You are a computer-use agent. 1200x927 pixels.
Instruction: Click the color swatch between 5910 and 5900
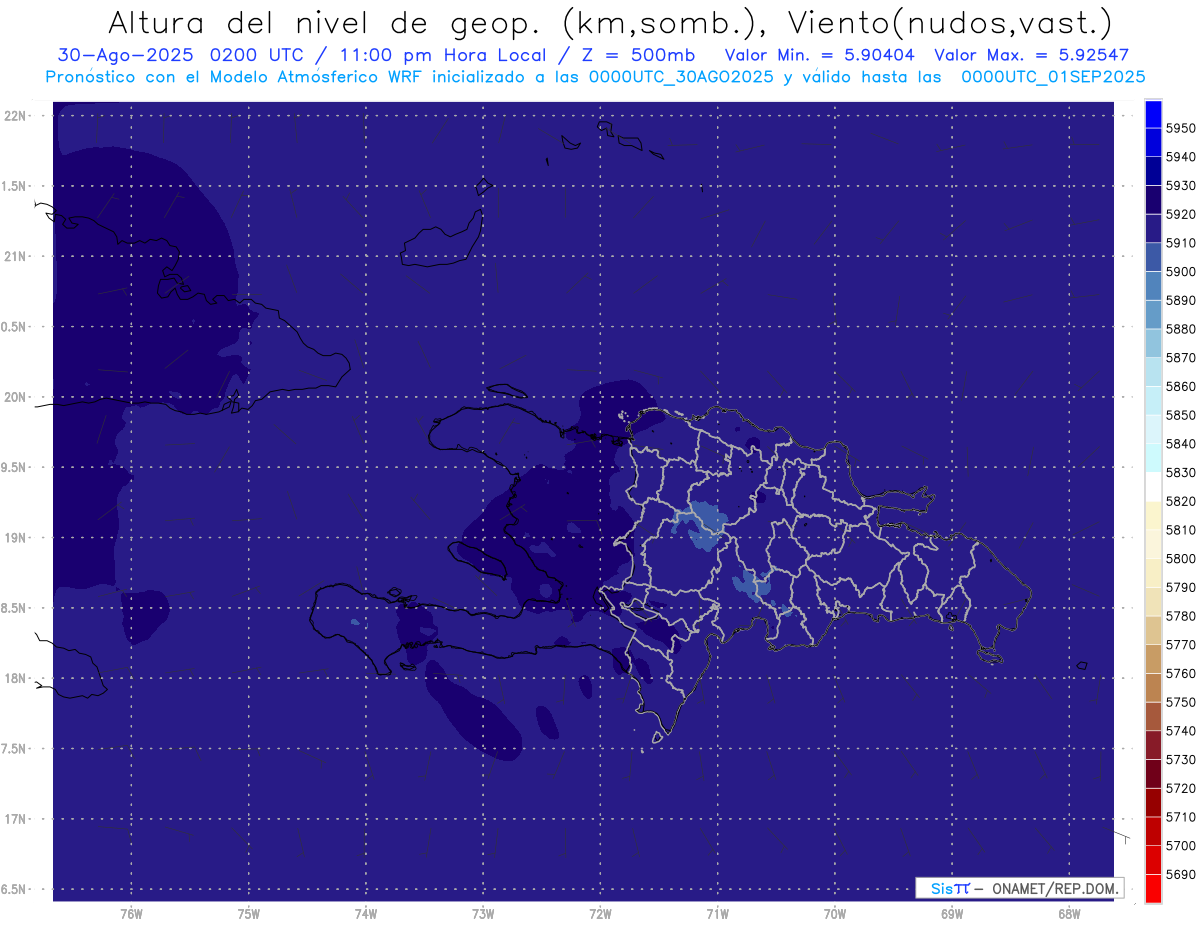(1153, 258)
